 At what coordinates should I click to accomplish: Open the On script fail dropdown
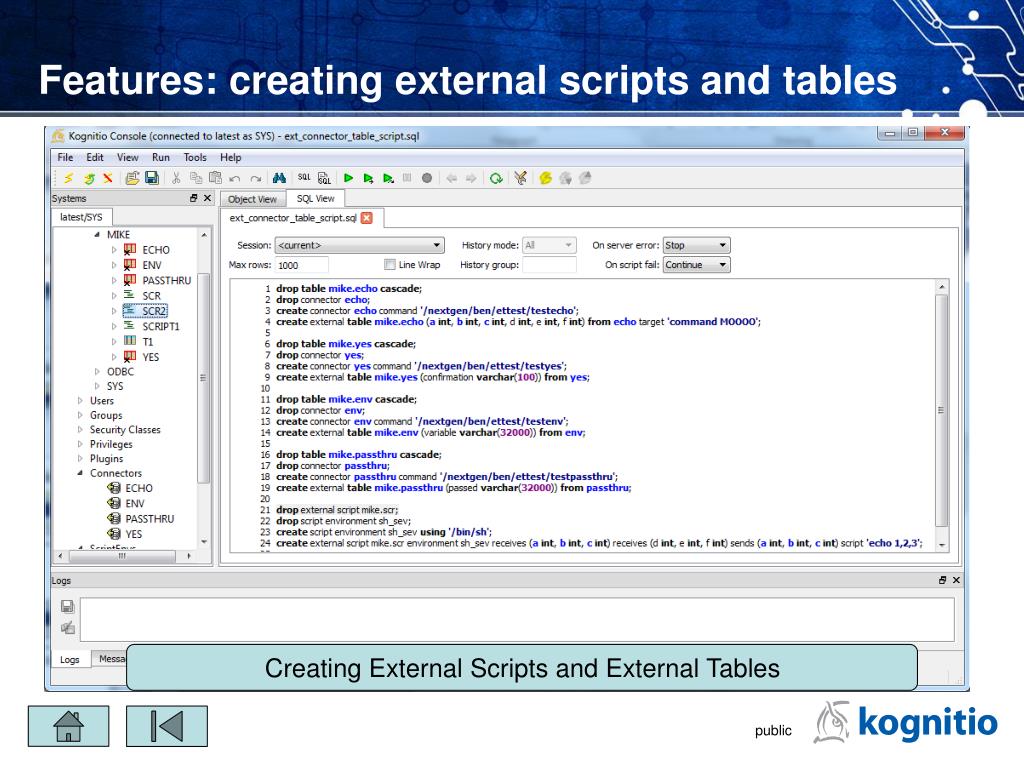[x=697, y=265]
